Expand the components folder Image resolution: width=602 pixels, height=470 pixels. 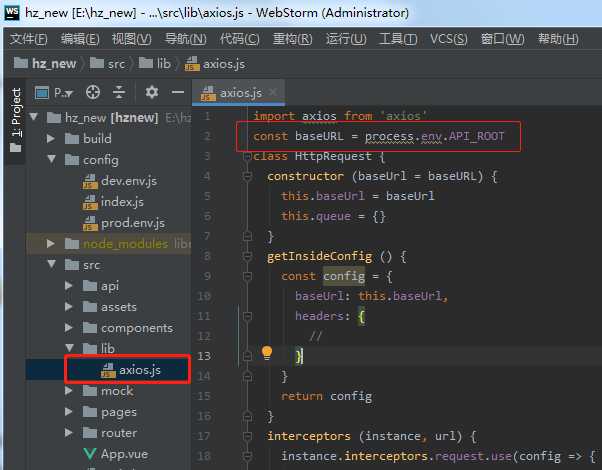click(x=69, y=328)
